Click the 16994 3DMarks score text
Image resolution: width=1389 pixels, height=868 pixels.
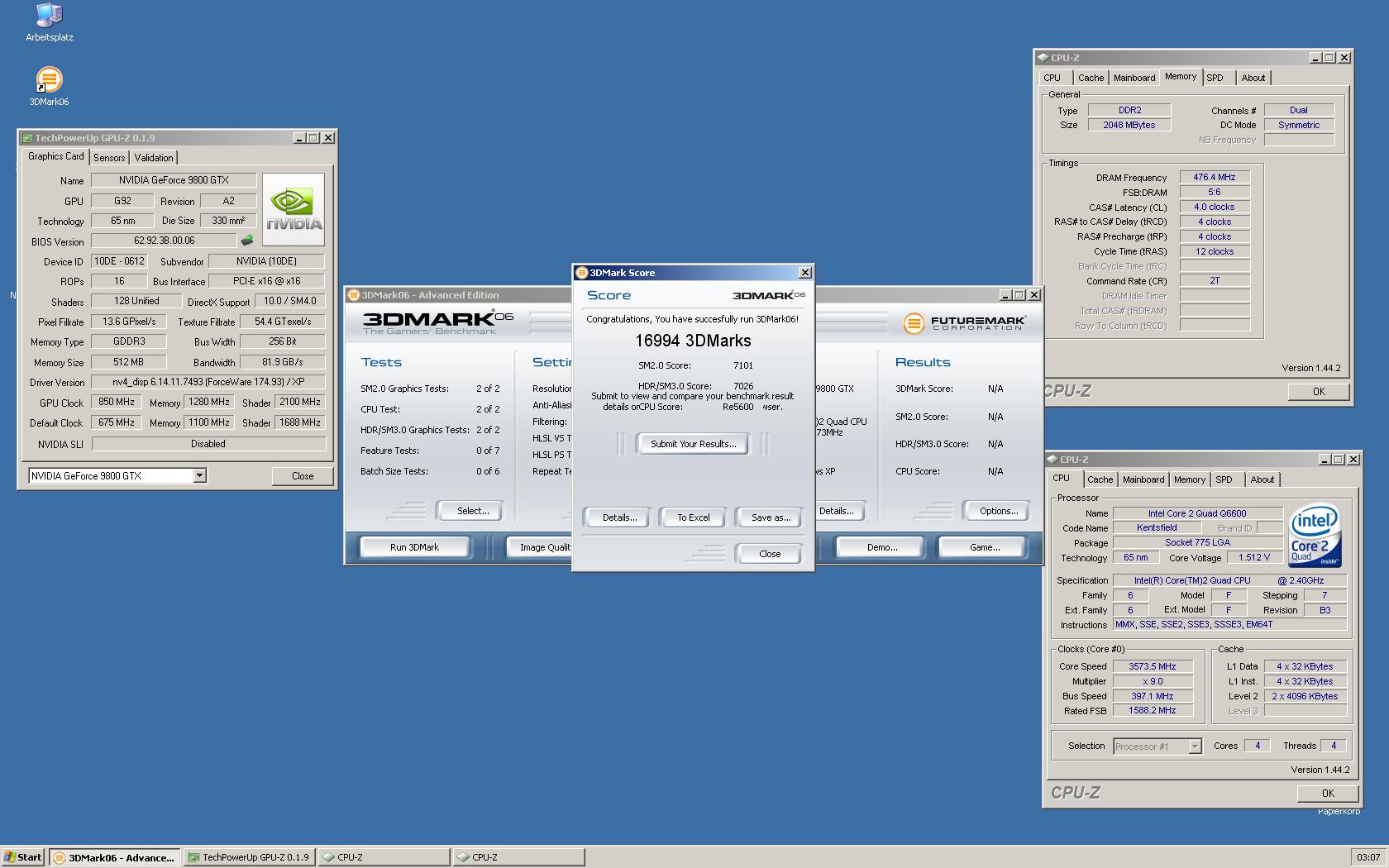(693, 341)
